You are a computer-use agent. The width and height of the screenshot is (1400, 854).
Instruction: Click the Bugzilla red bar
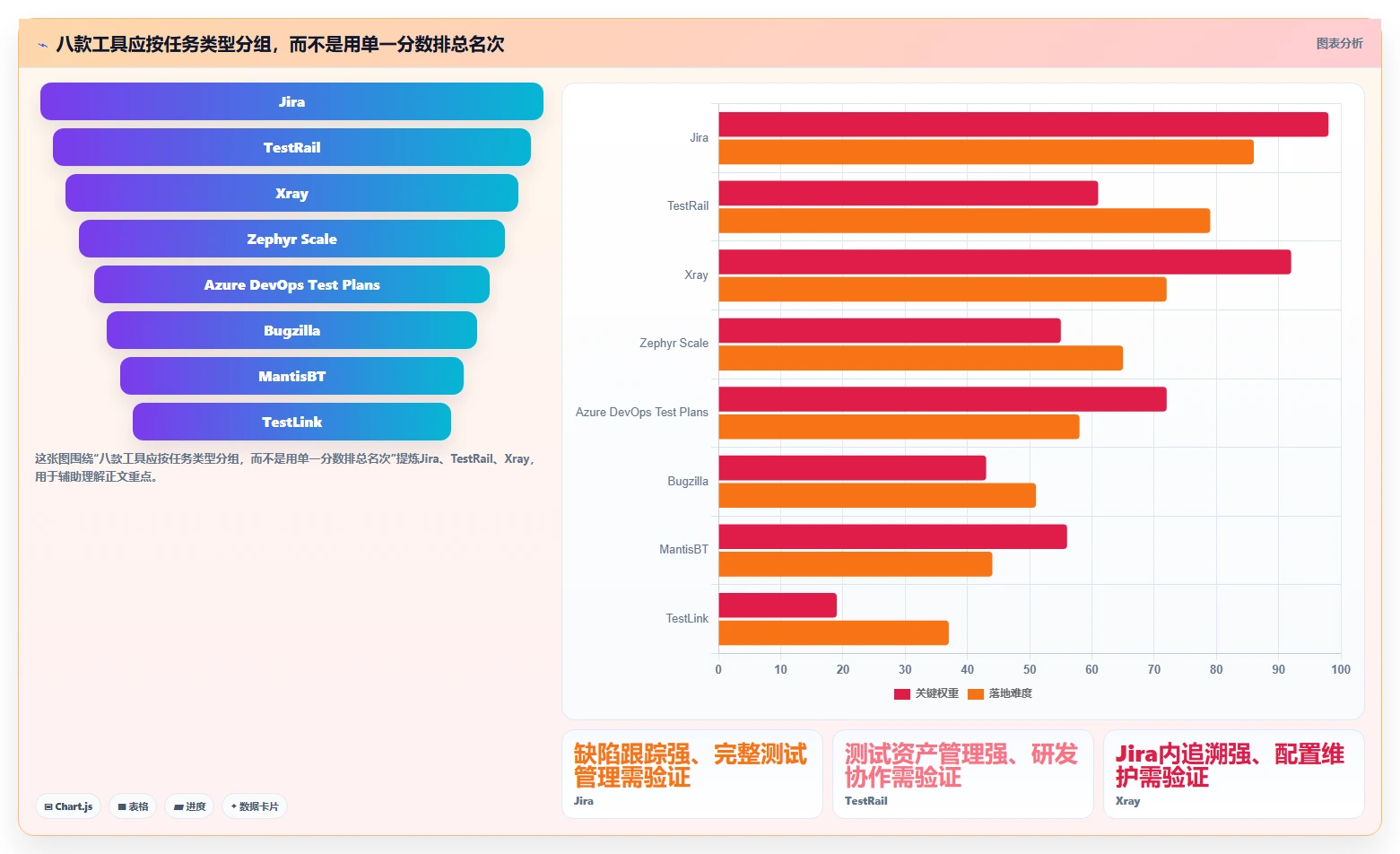[x=852, y=468]
